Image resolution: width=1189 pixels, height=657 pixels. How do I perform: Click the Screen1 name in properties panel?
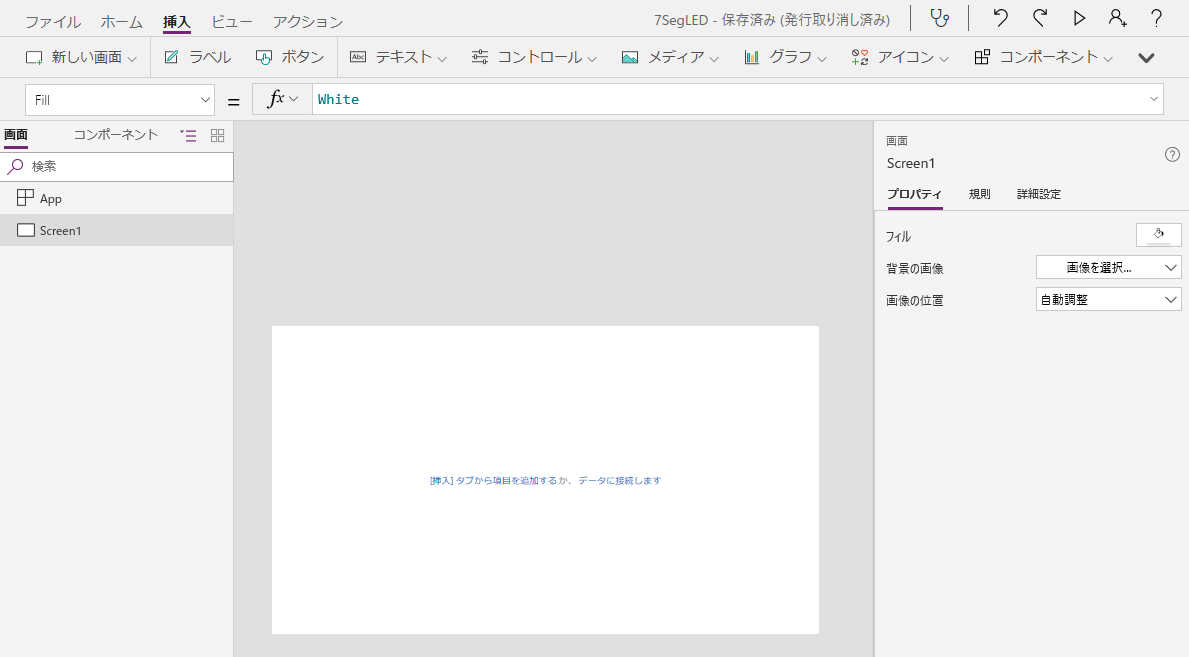[911, 163]
